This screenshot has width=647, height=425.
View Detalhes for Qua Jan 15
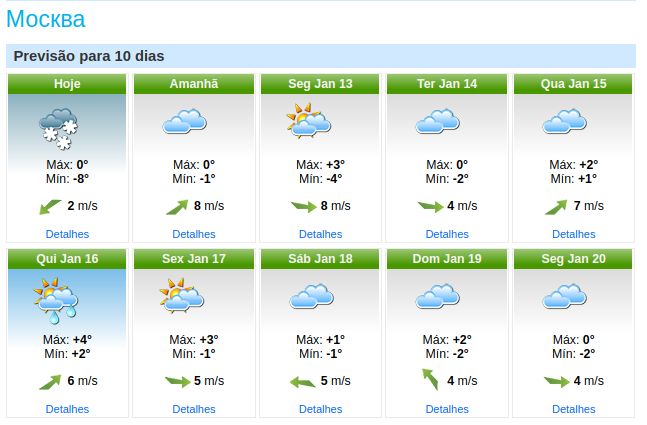pos(574,234)
